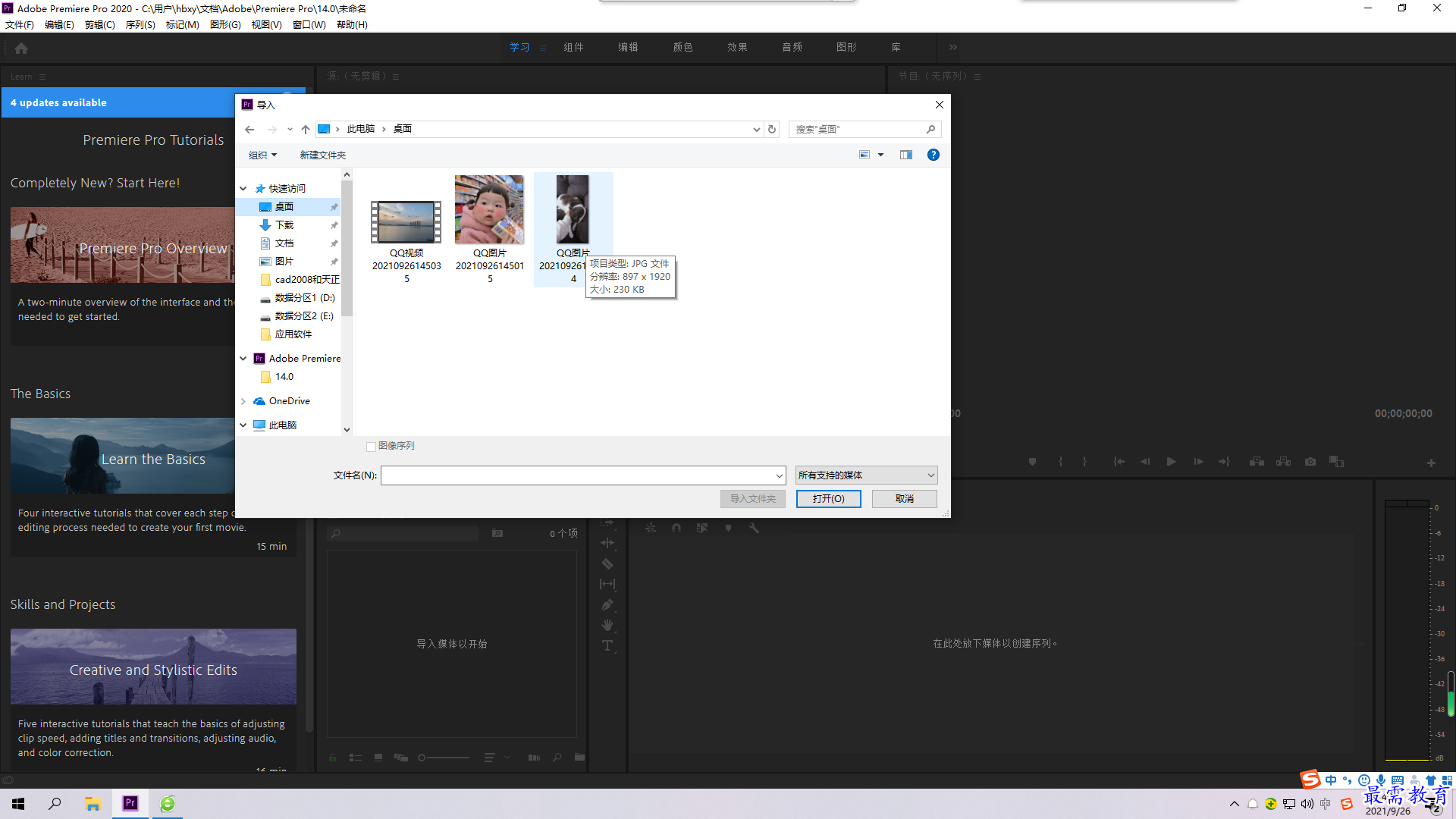Open the Learn the Basics tutorial card

pyautogui.click(x=122, y=457)
